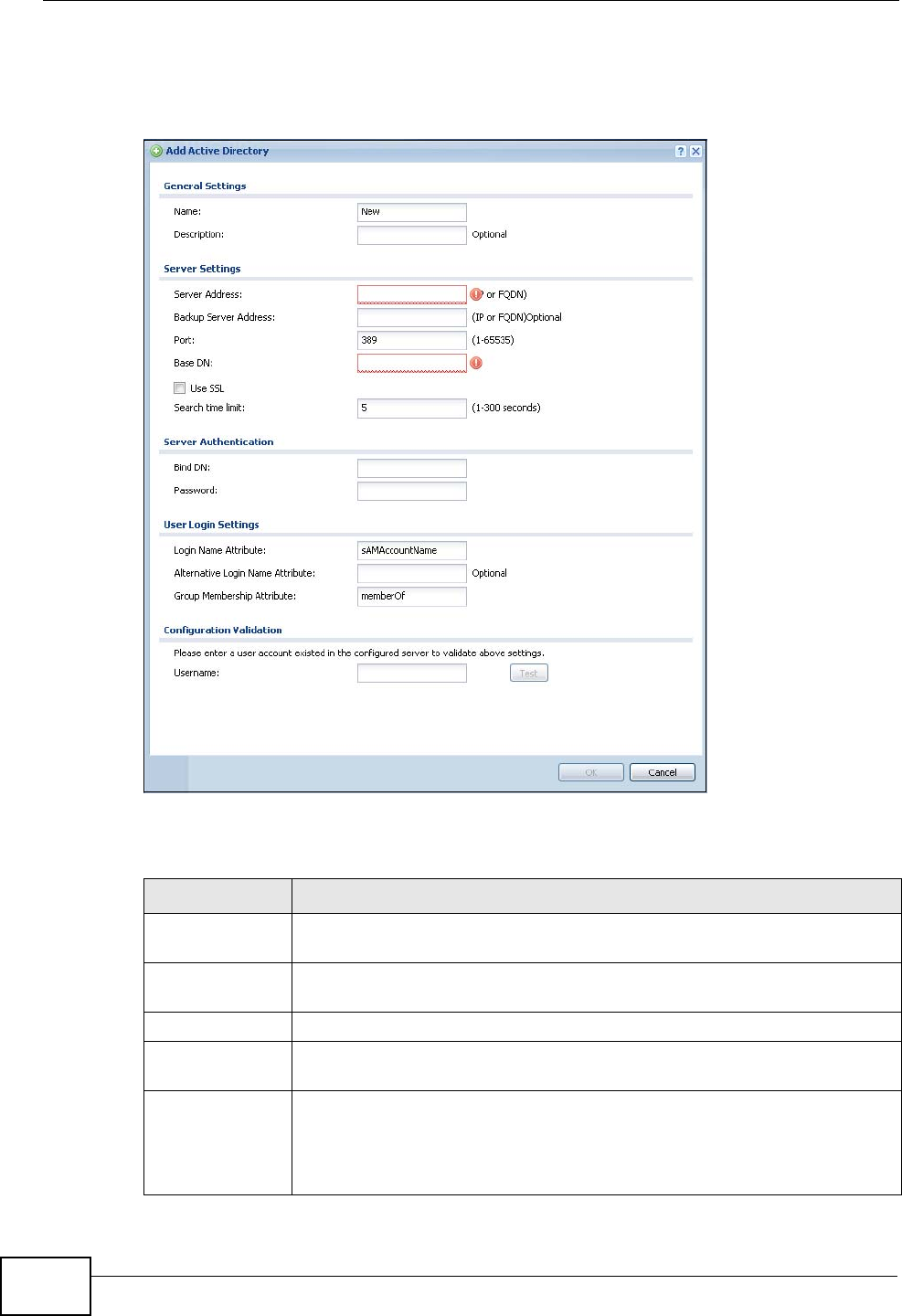Screen dimensions: 902x1316
Task: Click the green Add Active Directory icon
Action: click(156, 151)
